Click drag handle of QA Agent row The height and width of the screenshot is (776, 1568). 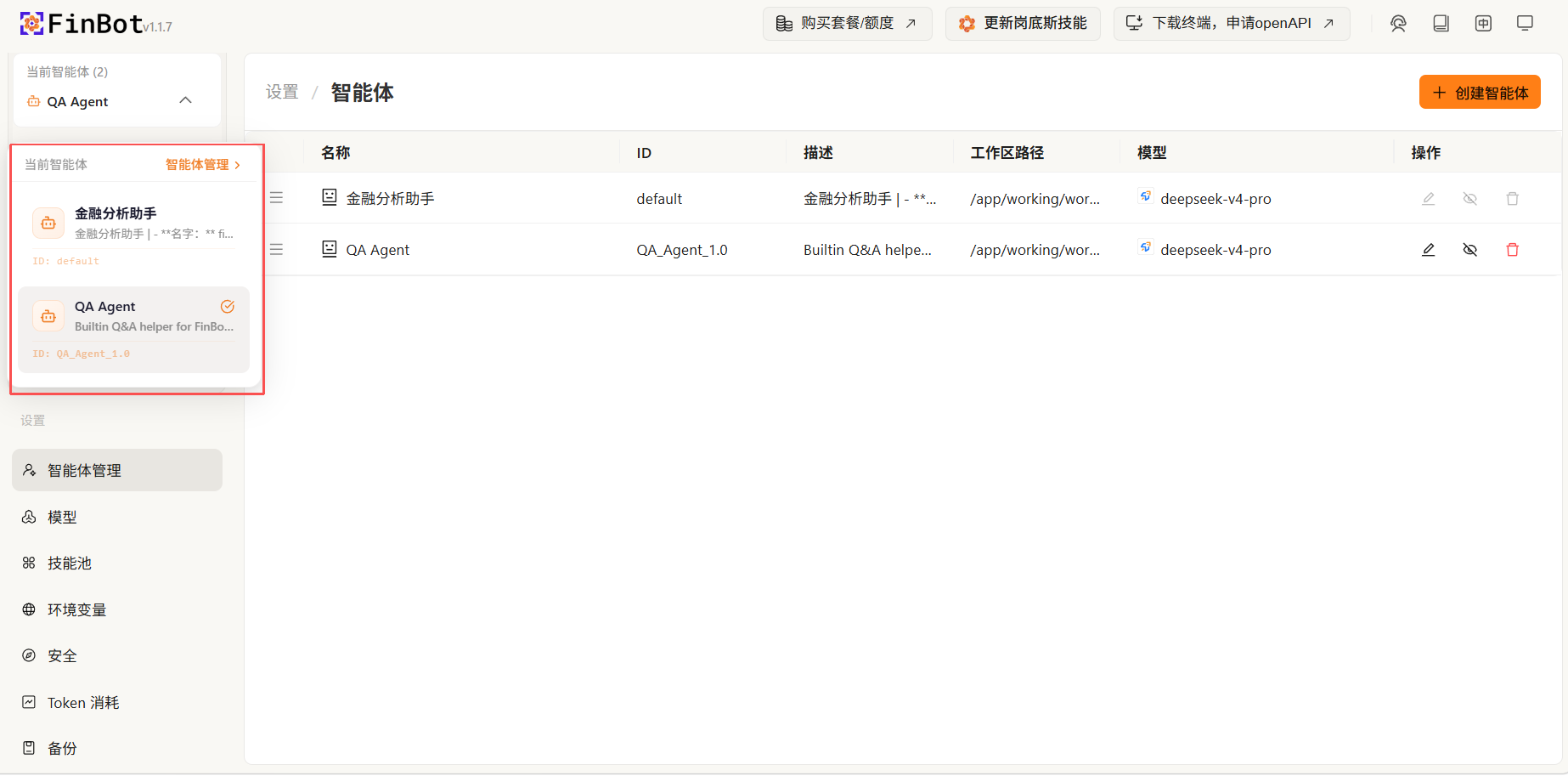coord(276,250)
